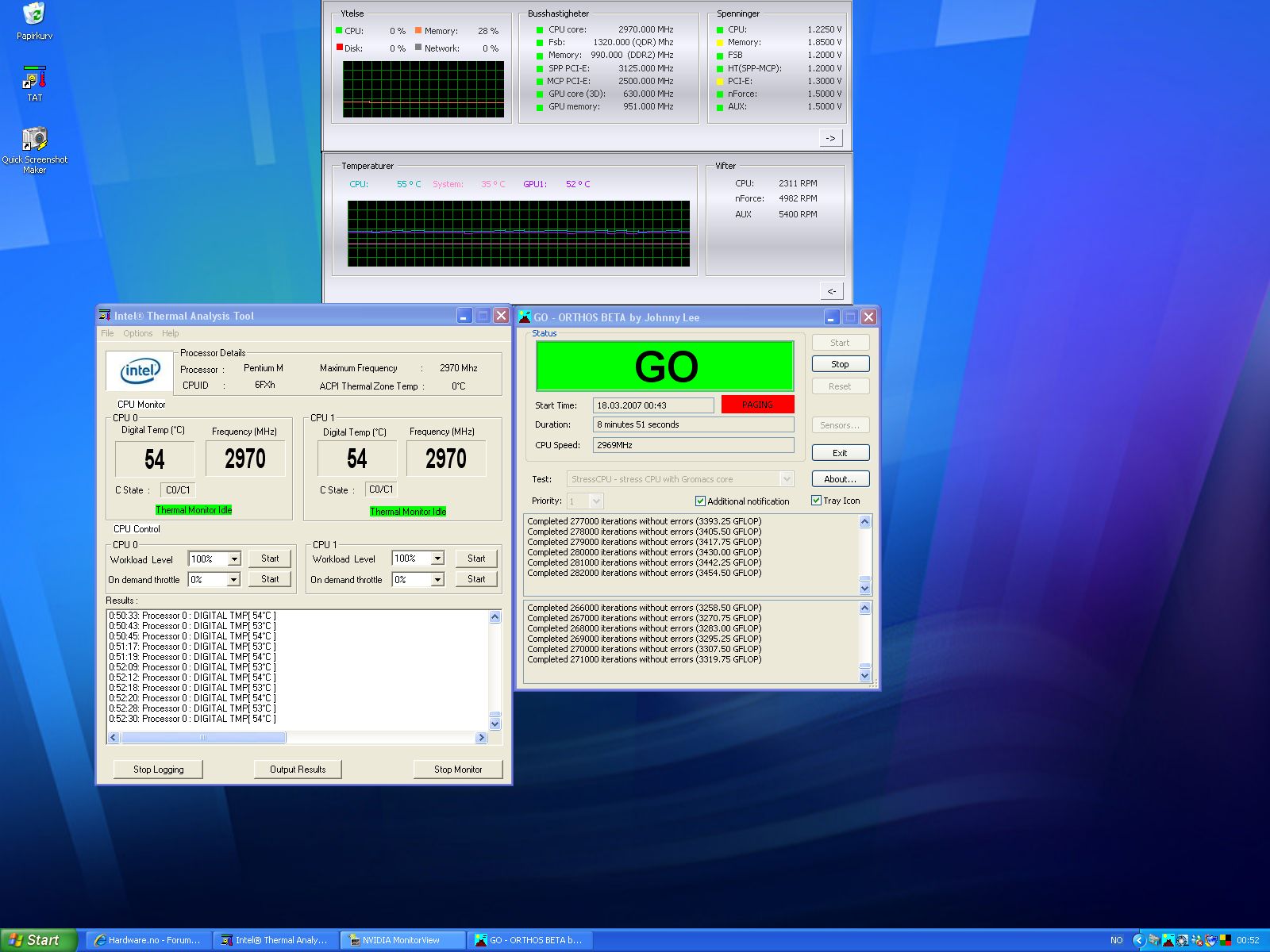
Task: Click Results list scroll down arrow
Action: (495, 724)
